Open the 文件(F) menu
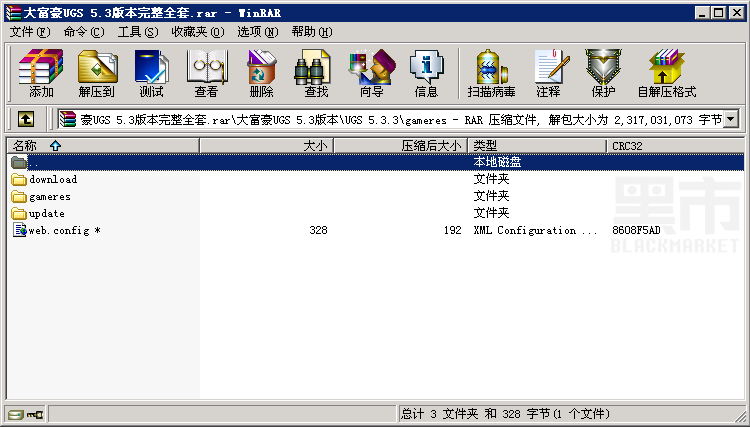Image resolution: width=750 pixels, height=427 pixels. click(x=30, y=32)
